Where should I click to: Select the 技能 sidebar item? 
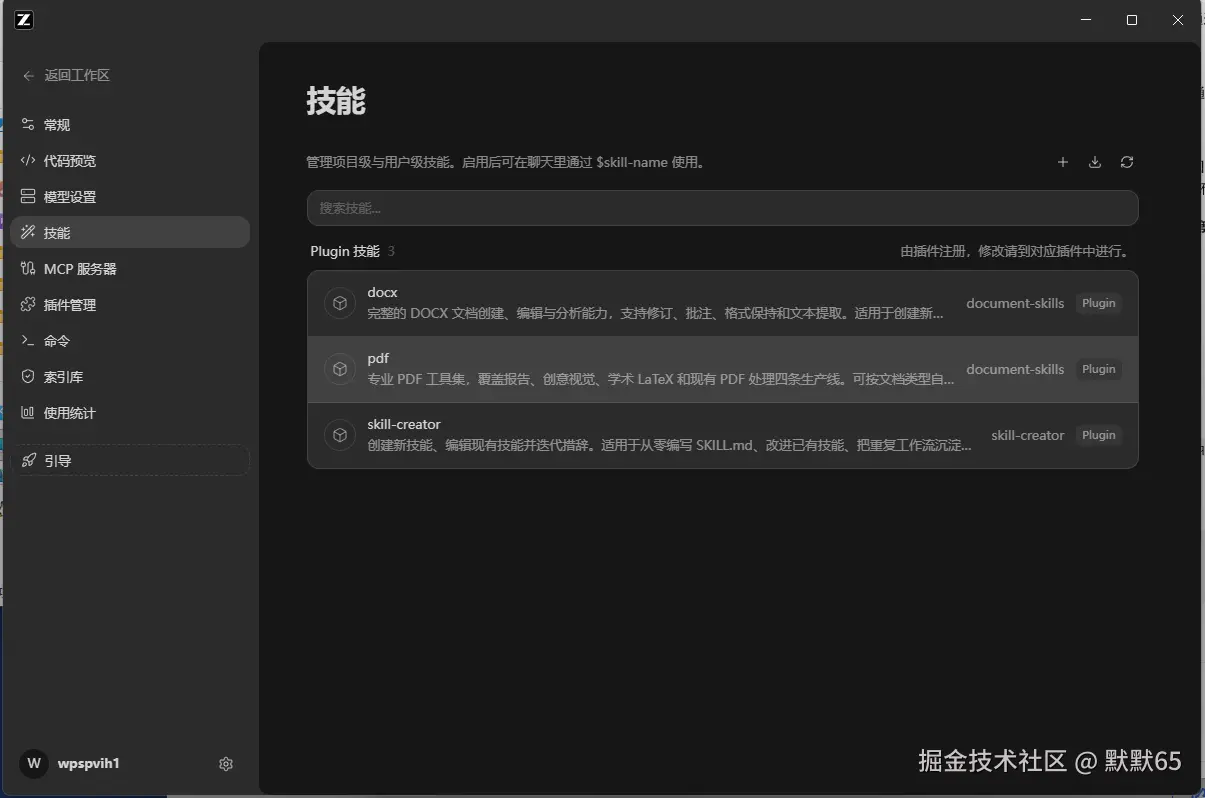(130, 233)
